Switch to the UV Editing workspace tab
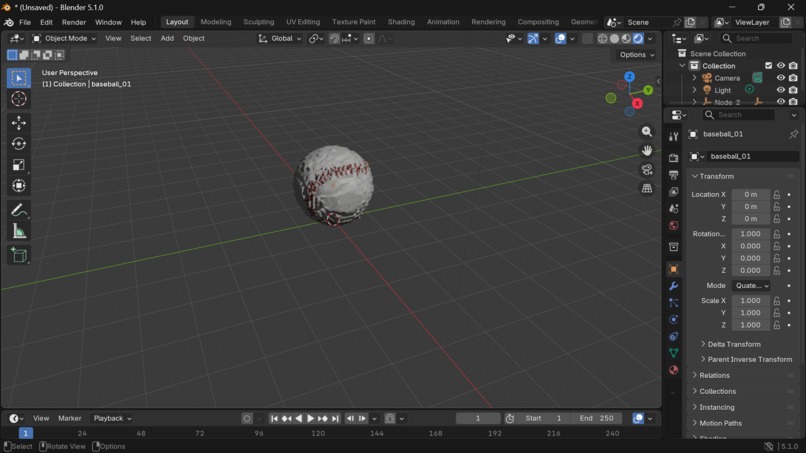The image size is (806, 453). click(303, 22)
